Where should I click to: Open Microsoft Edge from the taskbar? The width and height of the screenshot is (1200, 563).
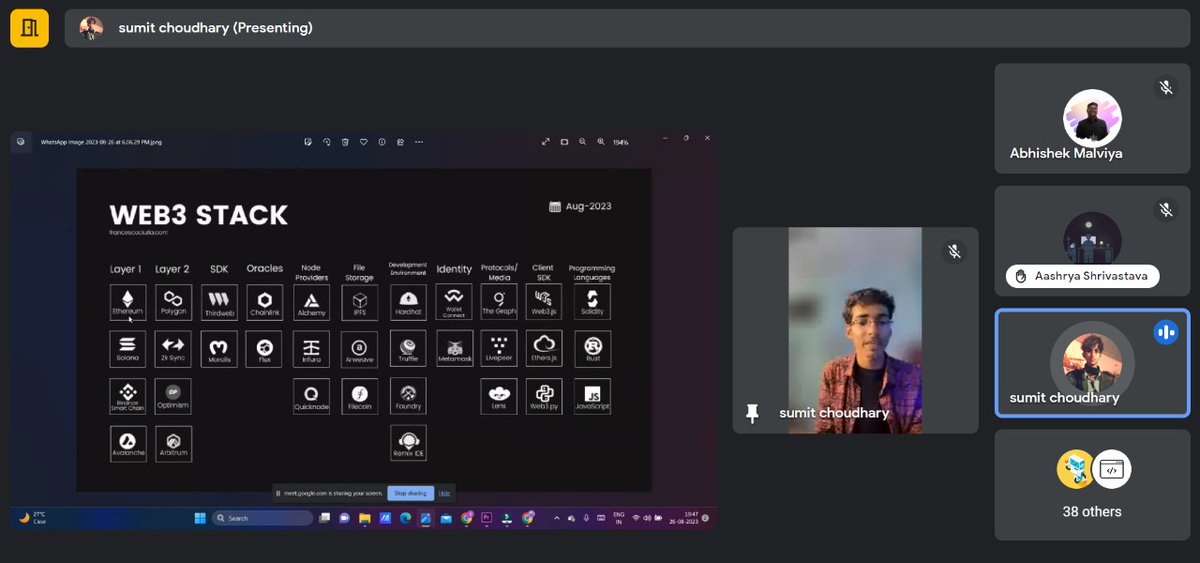click(405, 518)
